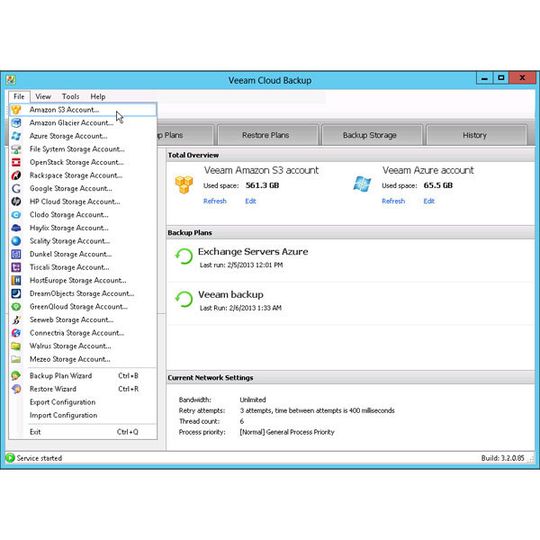
Task: Click the Scality Storage Account icon
Action: [16, 241]
